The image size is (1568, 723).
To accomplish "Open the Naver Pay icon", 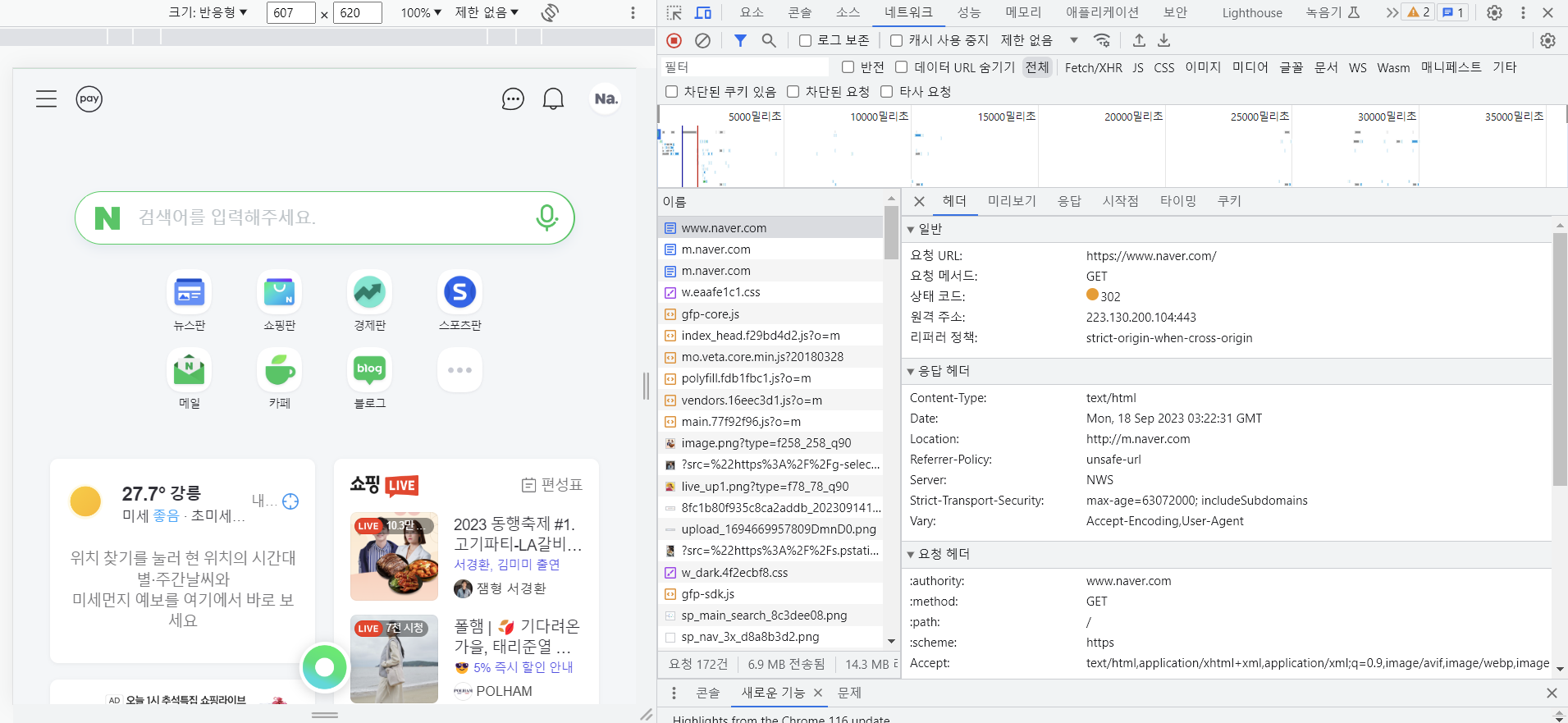I will pos(89,99).
